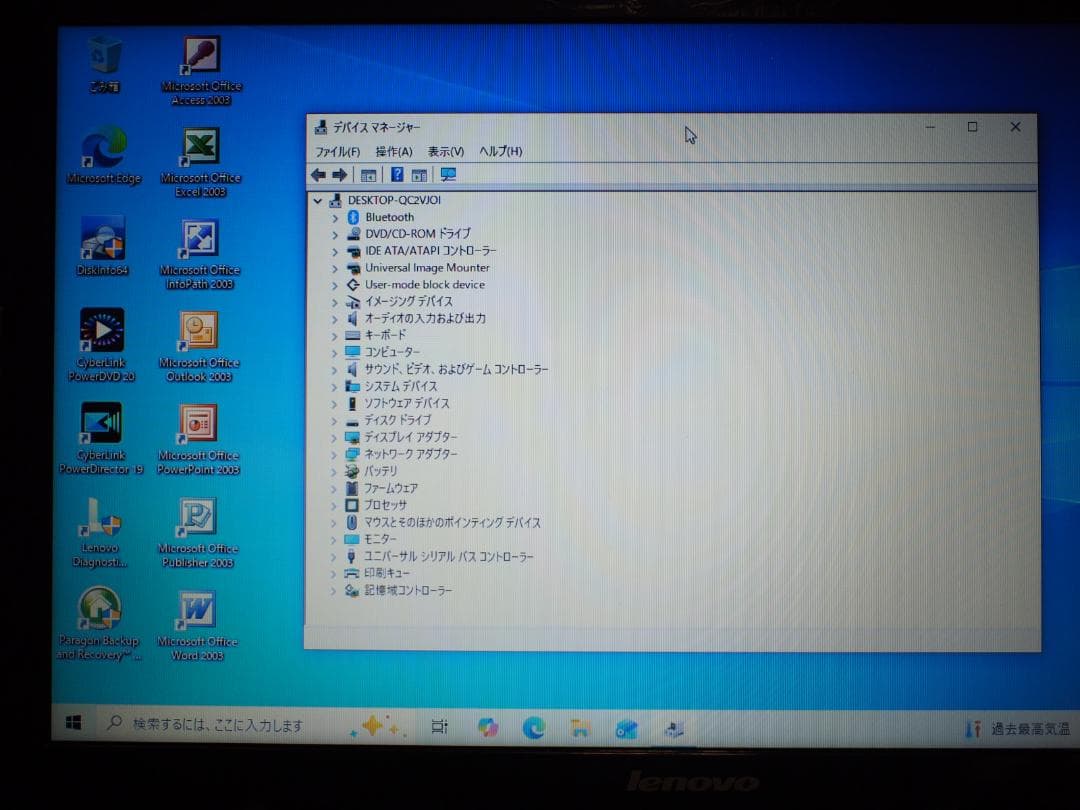The image size is (1080, 810).
Task: Open the 操作(A) menu
Action: coord(394,152)
